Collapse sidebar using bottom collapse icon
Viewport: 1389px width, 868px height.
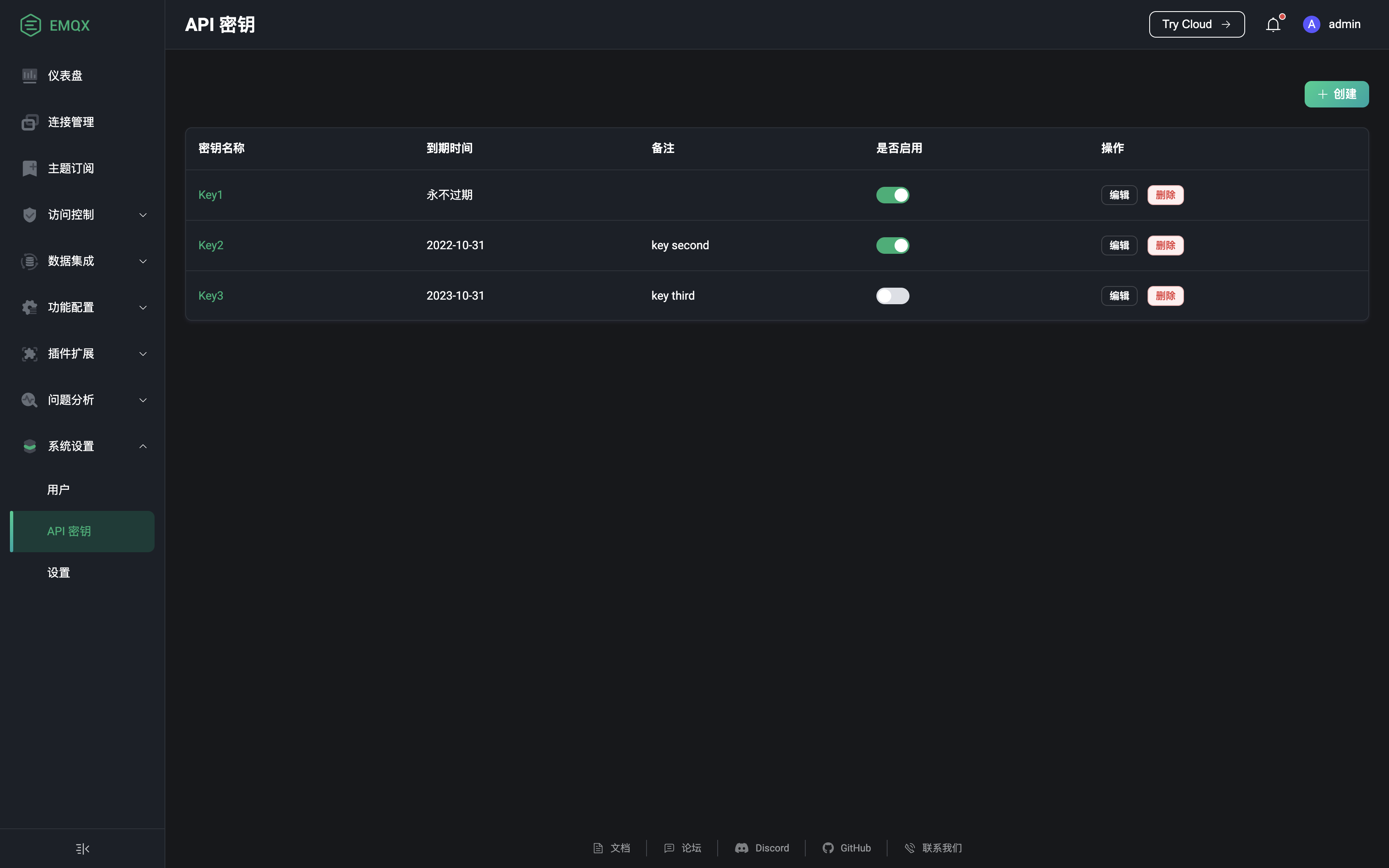tap(83, 849)
